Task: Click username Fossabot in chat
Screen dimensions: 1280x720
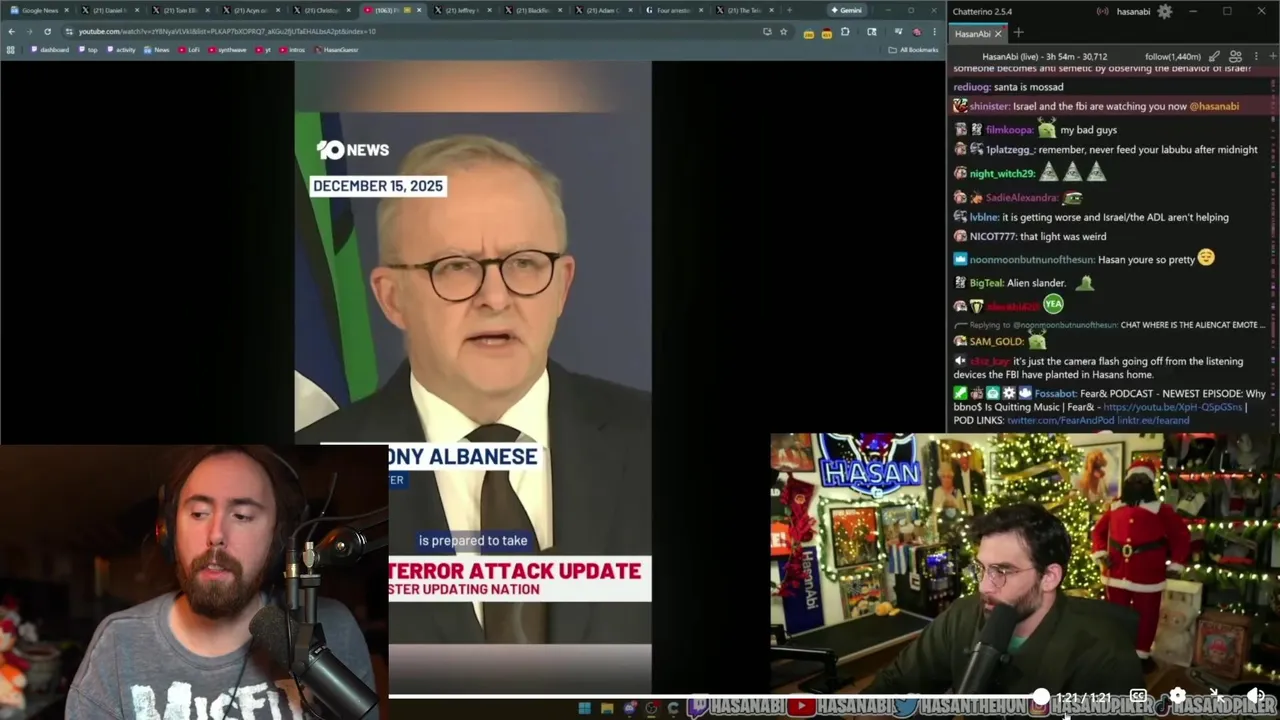Action: tap(1056, 394)
